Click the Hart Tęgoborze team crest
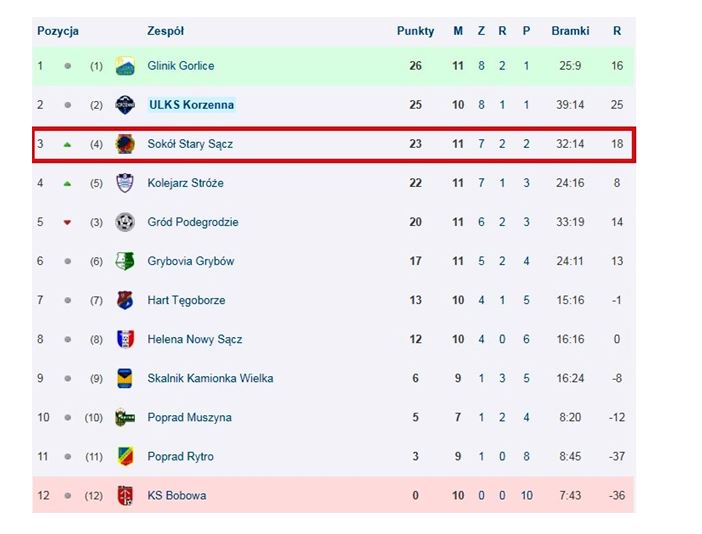 (x=125, y=300)
